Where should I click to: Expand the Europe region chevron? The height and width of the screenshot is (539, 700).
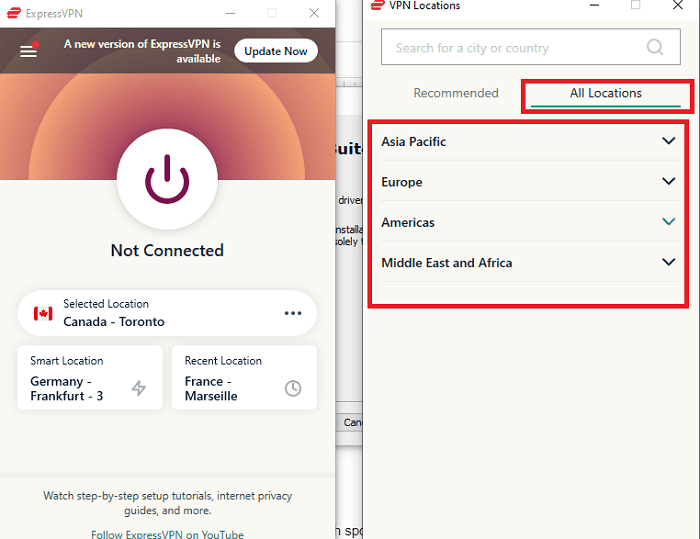(x=669, y=182)
